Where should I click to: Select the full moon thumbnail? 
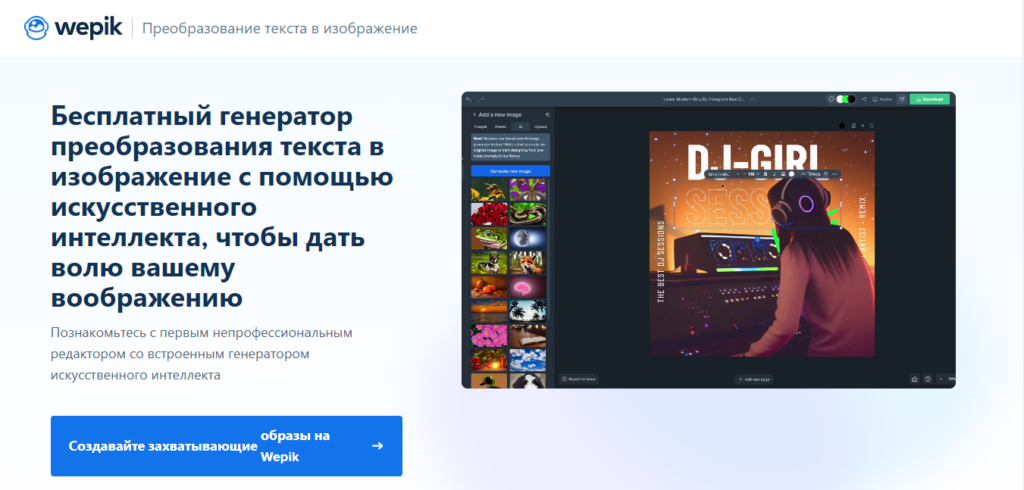[528, 238]
